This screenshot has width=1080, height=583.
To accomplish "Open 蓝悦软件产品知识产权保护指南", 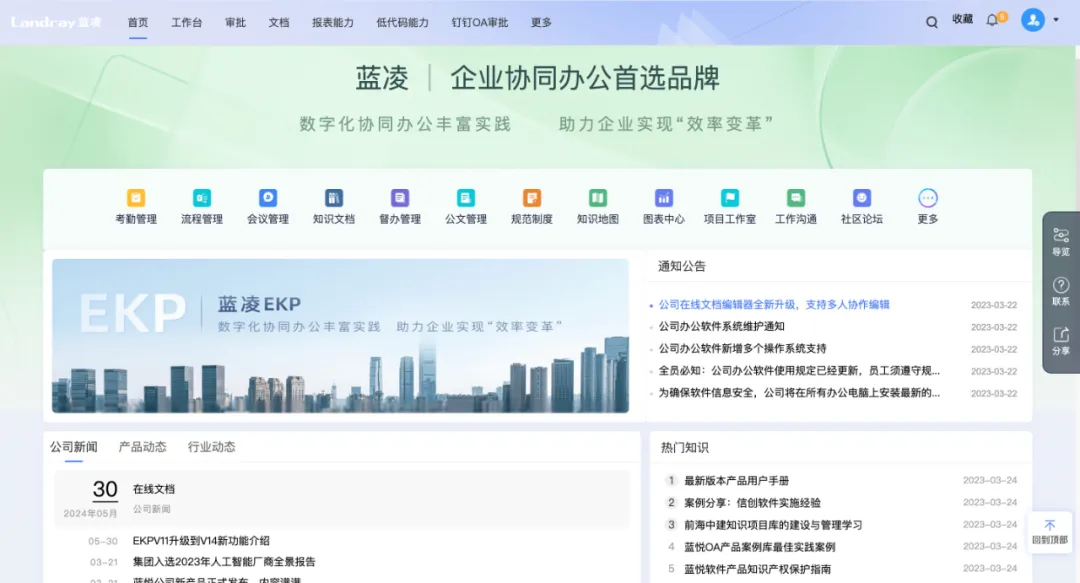I will (x=757, y=569).
